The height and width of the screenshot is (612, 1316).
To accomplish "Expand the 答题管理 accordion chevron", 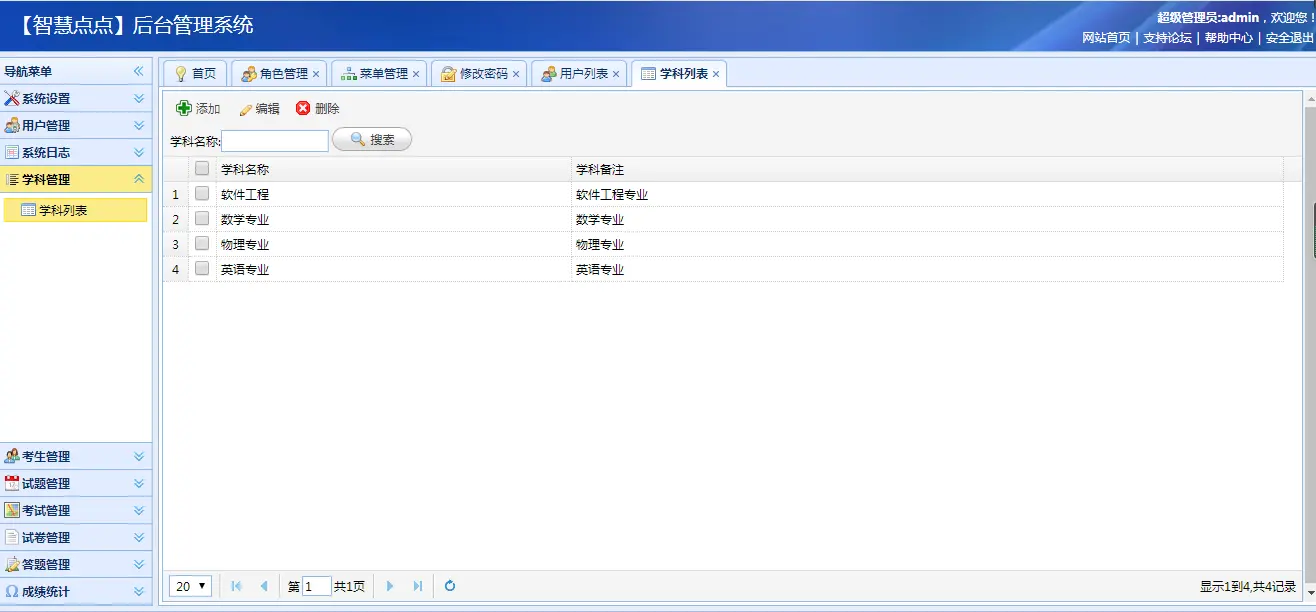I will (139, 565).
